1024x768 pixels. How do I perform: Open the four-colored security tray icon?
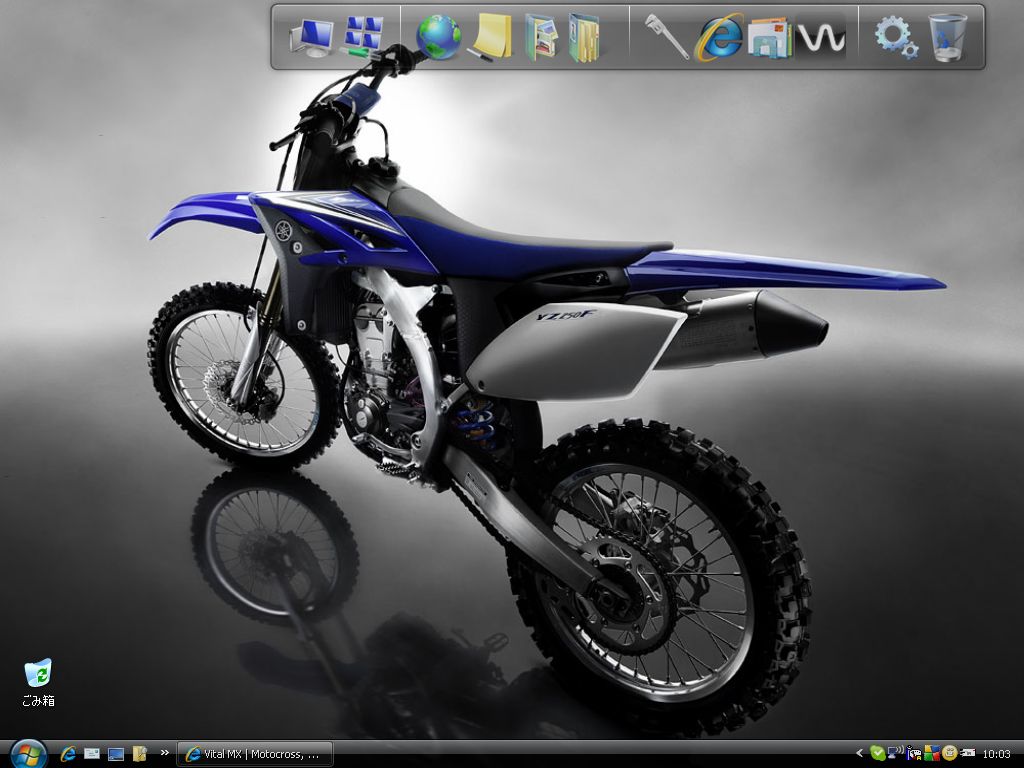[x=932, y=754]
